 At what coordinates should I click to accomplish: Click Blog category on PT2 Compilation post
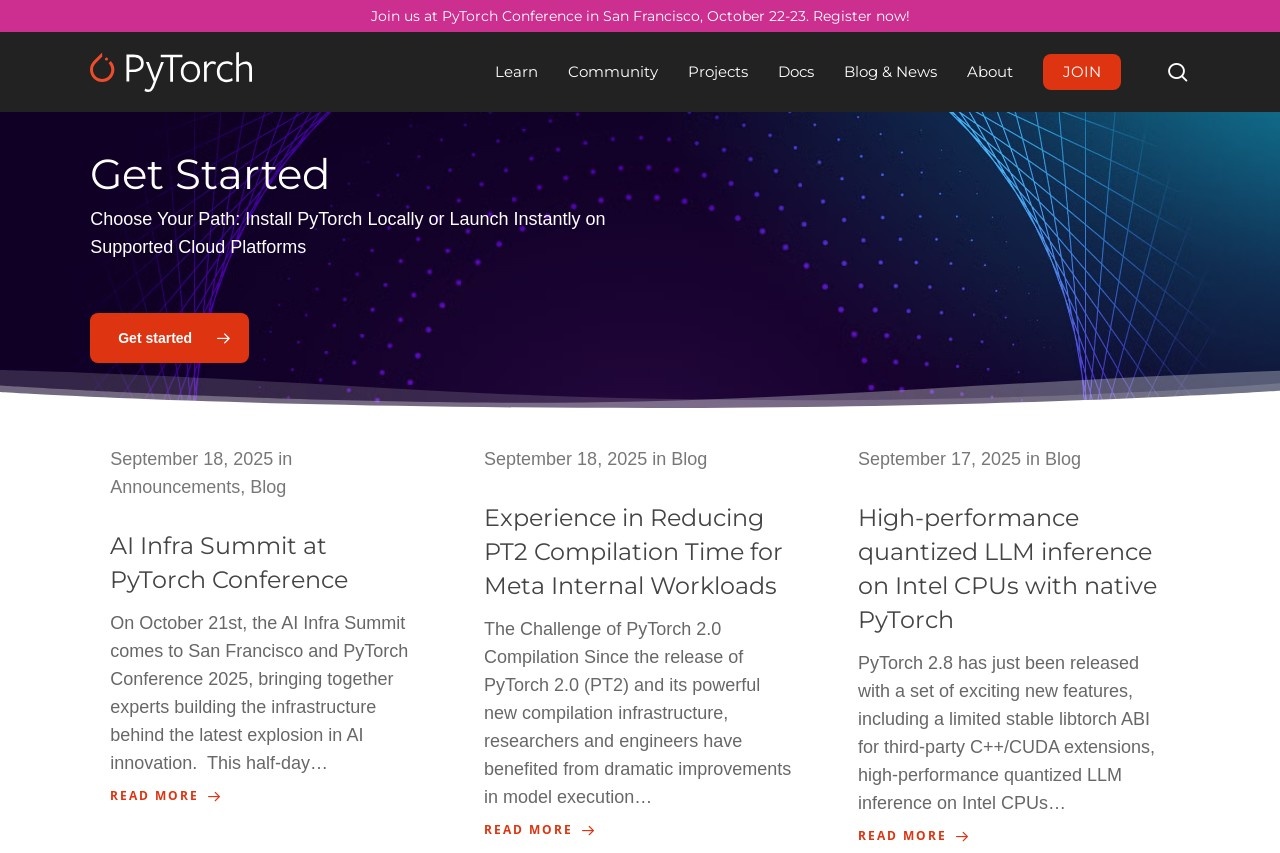pos(689,459)
